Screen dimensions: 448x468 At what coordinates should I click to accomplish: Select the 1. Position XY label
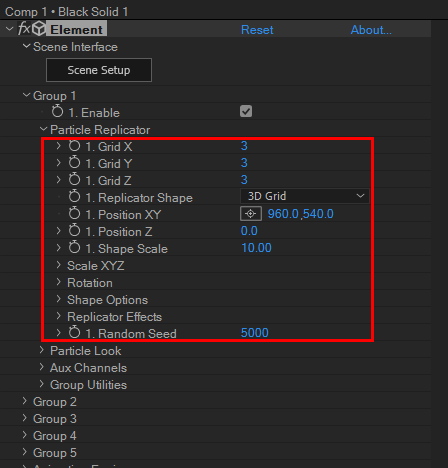tap(123, 215)
